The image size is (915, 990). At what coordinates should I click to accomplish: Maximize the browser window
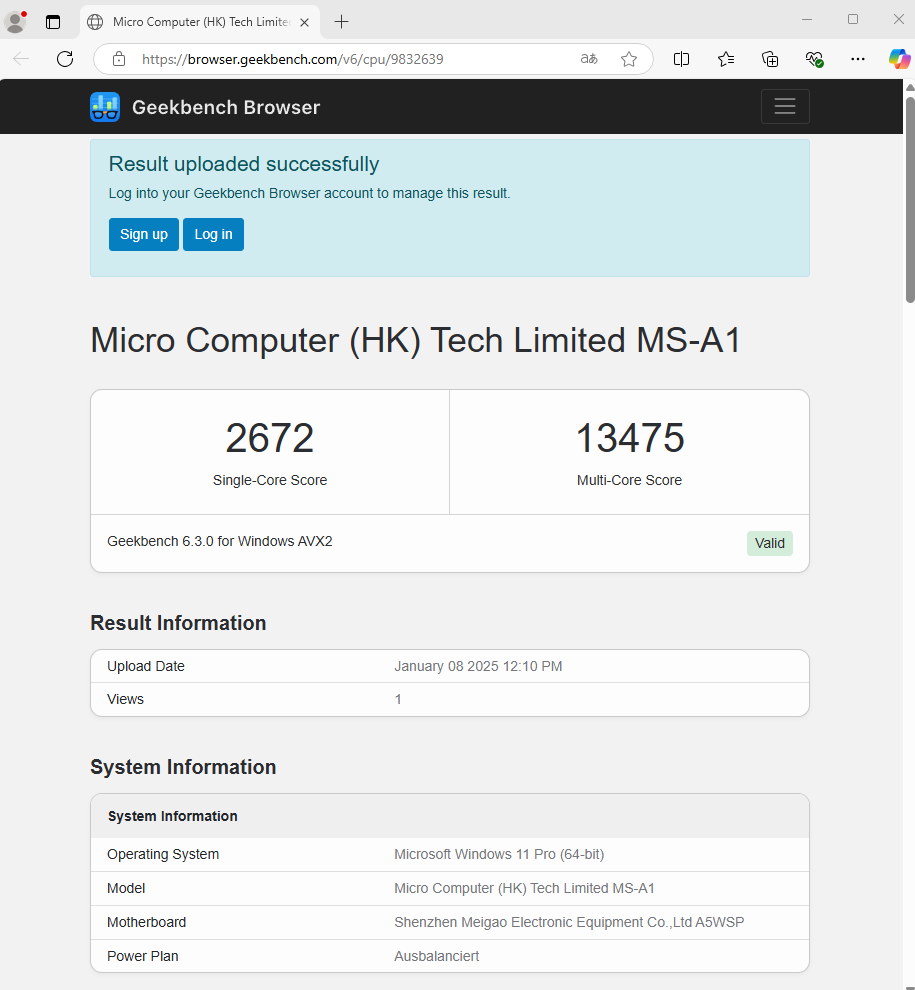(x=853, y=20)
